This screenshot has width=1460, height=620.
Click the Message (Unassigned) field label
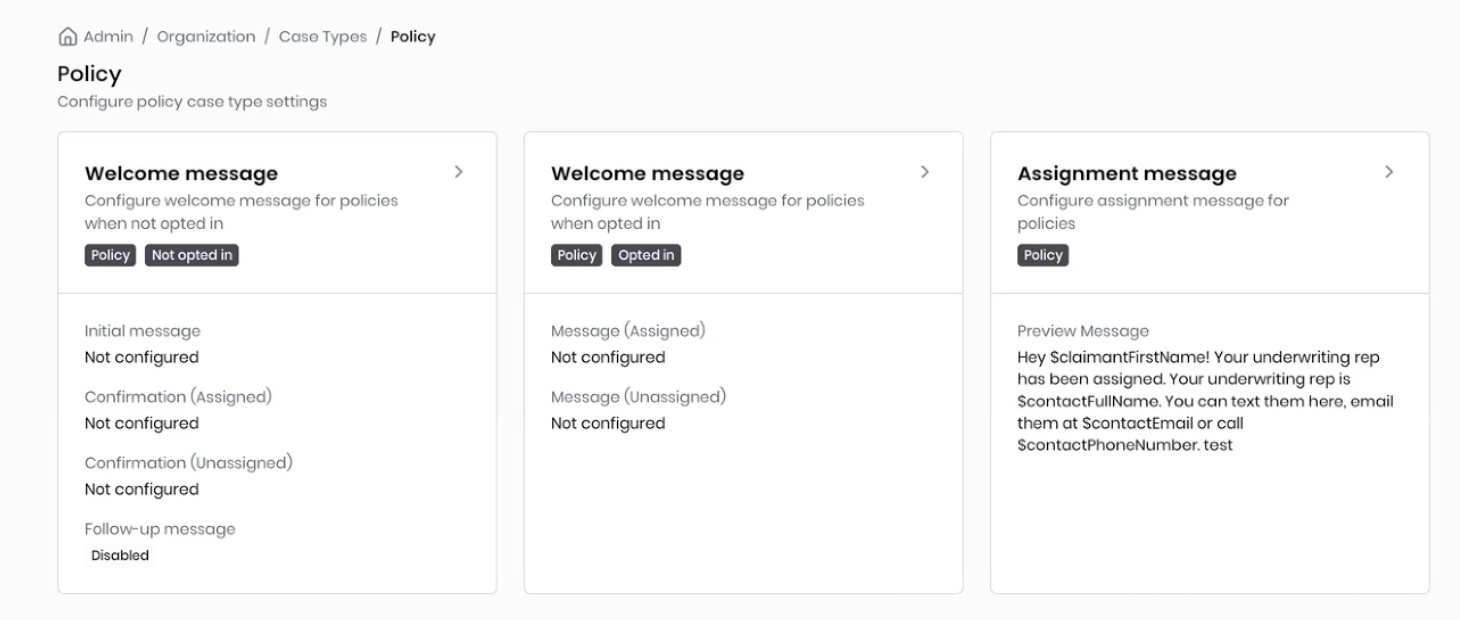click(x=638, y=397)
